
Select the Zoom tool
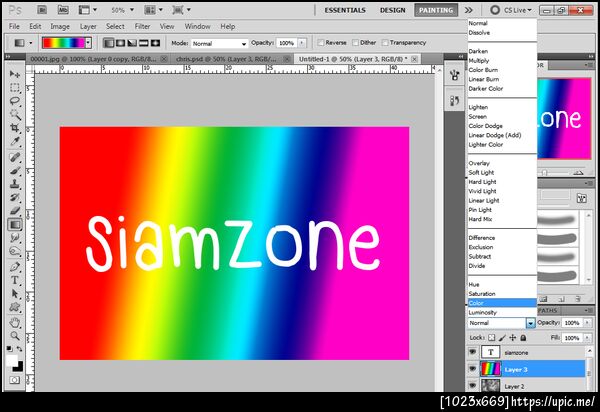pyautogui.click(x=15, y=336)
